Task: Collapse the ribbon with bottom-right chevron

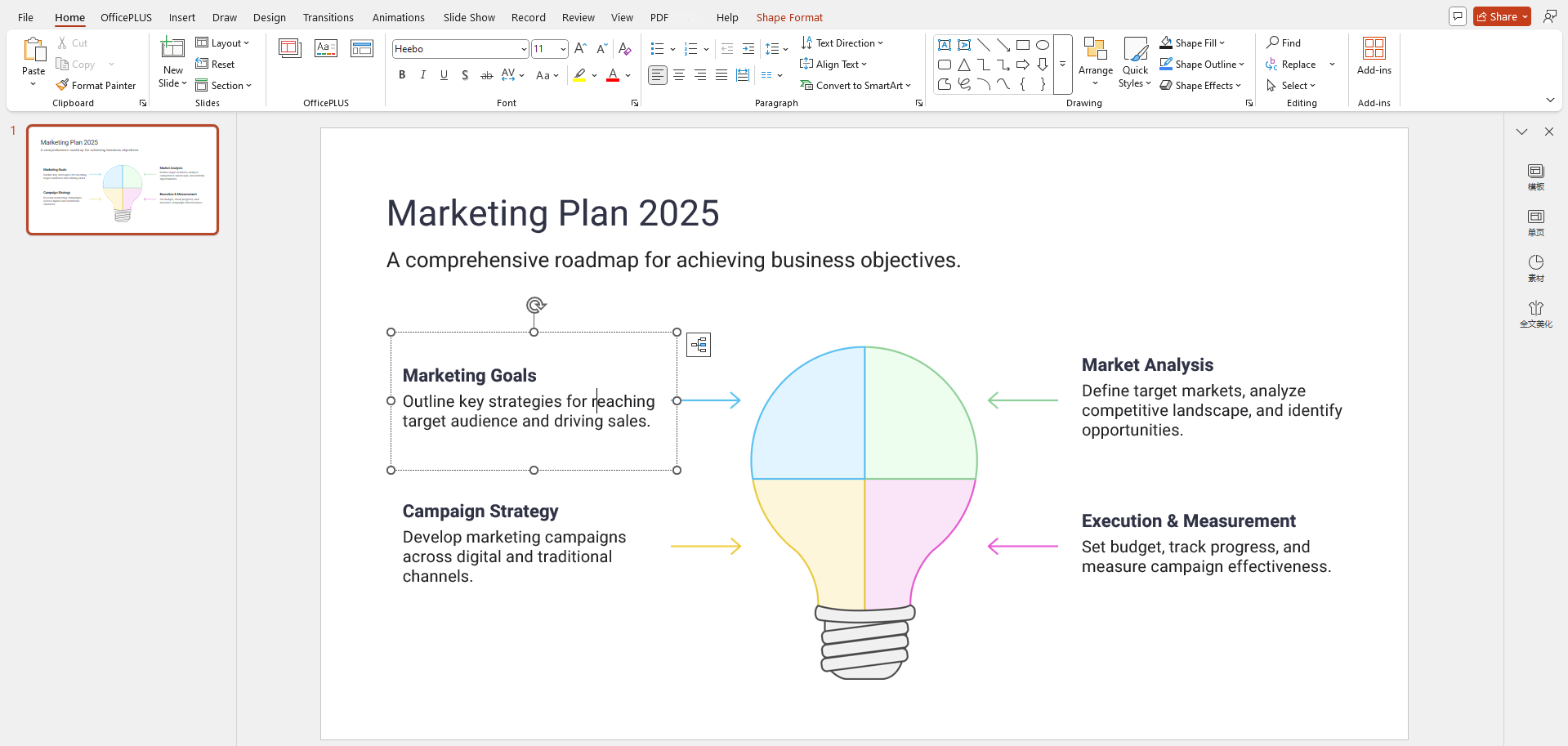Action: pyautogui.click(x=1550, y=100)
